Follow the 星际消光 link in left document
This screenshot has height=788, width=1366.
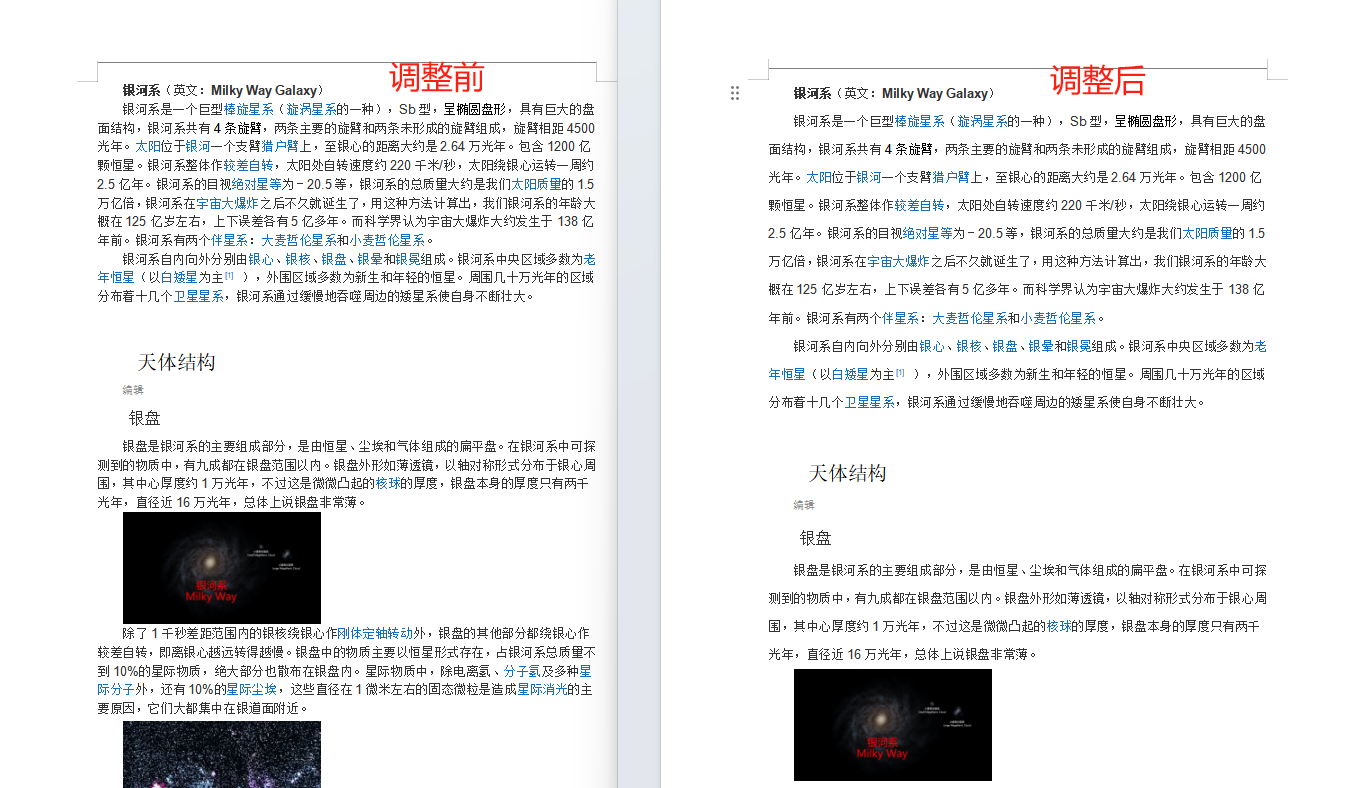pyautogui.click(x=542, y=689)
